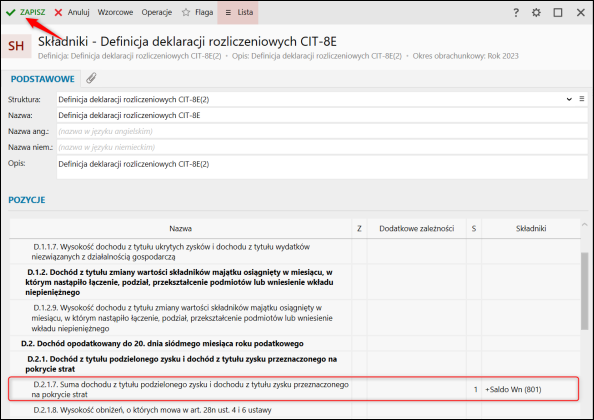Click the Nazwa ang. input field

pos(322,131)
